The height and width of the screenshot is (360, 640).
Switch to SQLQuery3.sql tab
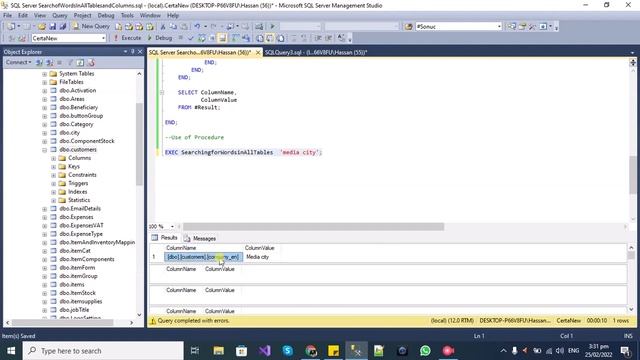click(316, 52)
